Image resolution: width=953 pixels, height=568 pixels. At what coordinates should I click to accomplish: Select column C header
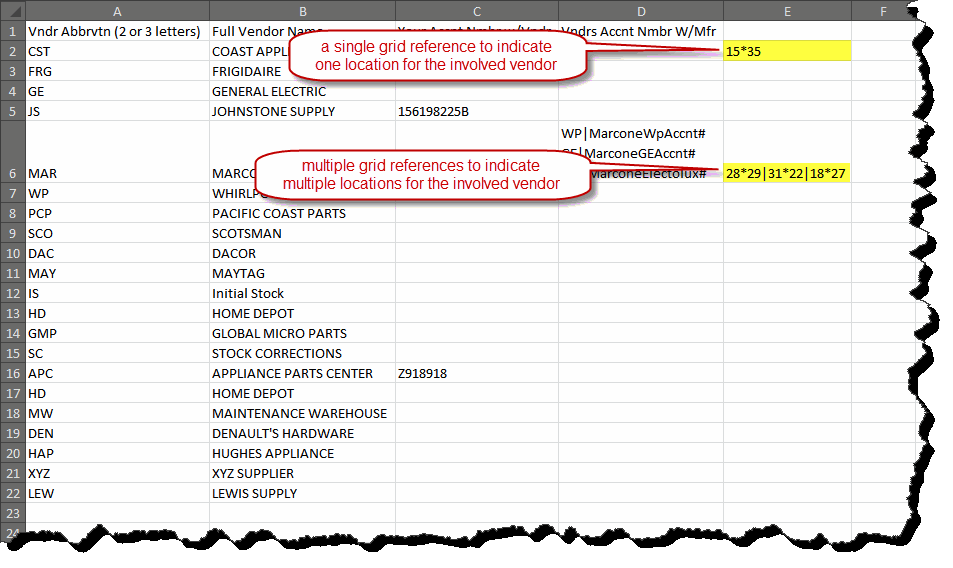point(476,11)
